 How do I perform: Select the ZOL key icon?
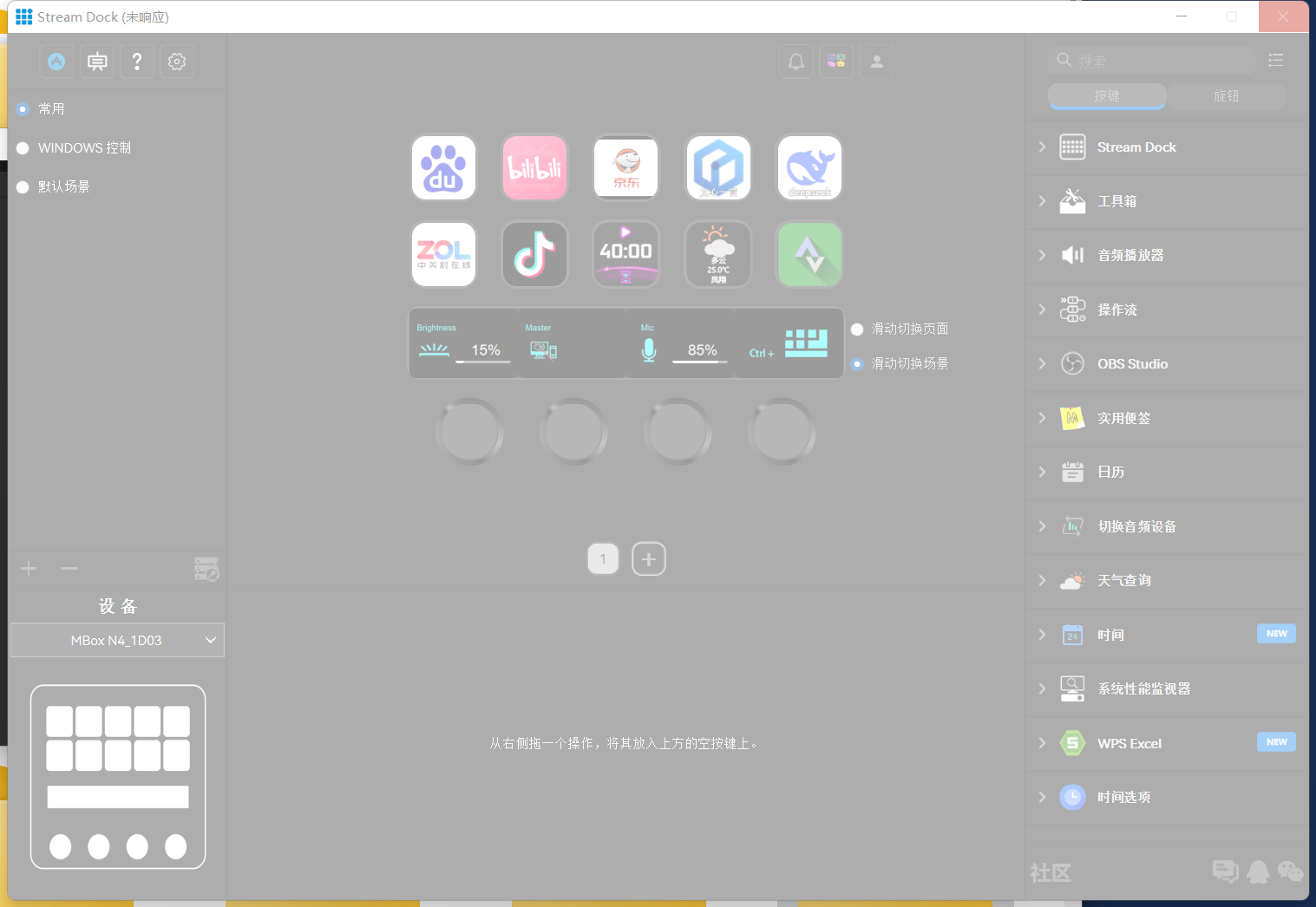[443, 254]
